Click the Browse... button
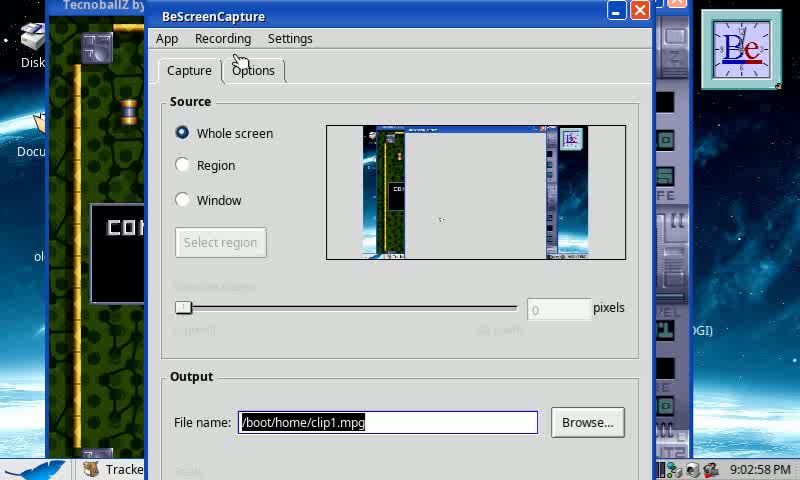The height and width of the screenshot is (480, 800). tap(588, 422)
